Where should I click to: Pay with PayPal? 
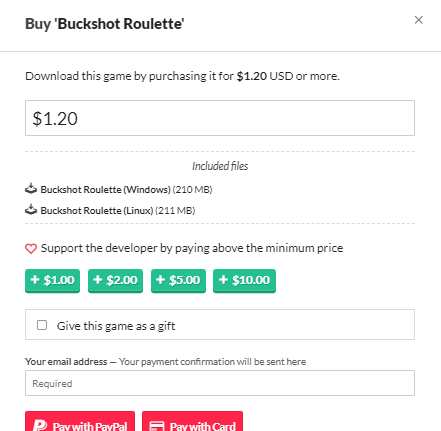[x=80, y=421]
